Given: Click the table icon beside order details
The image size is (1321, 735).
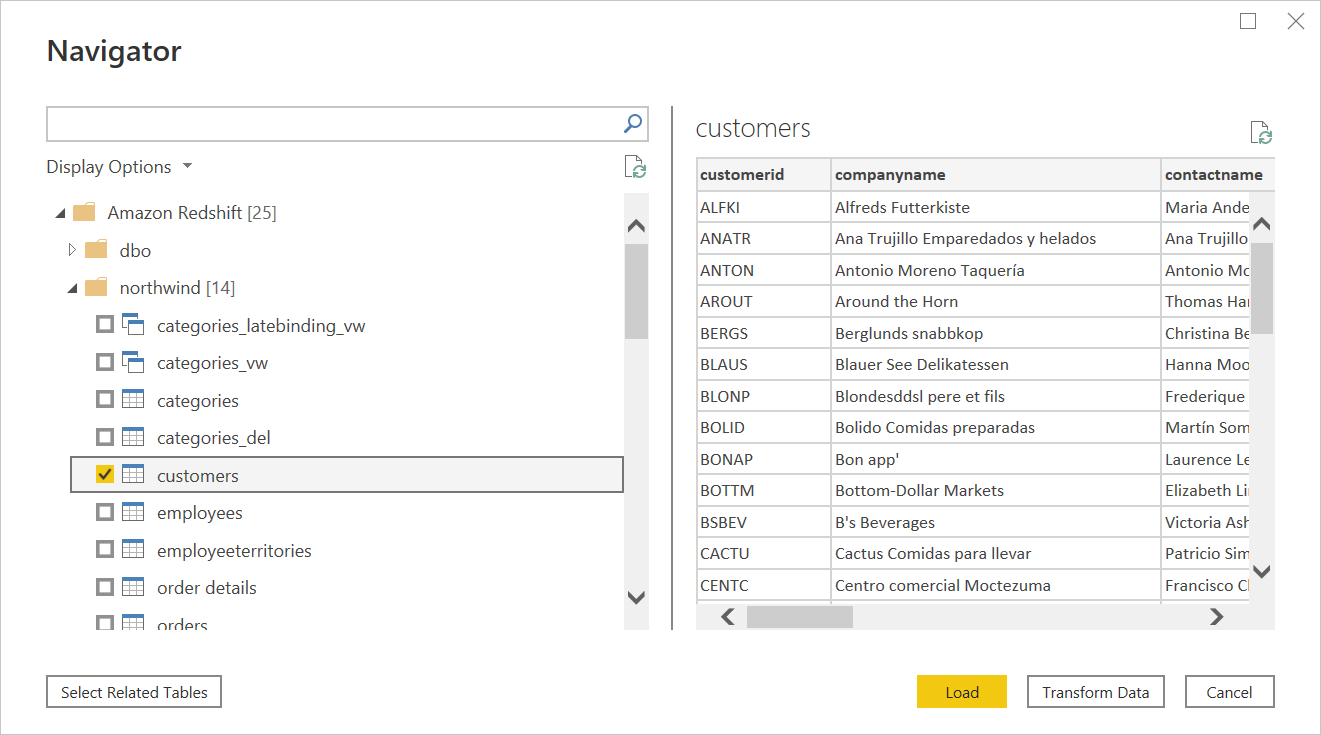Looking at the screenshot, I should pos(133,587).
